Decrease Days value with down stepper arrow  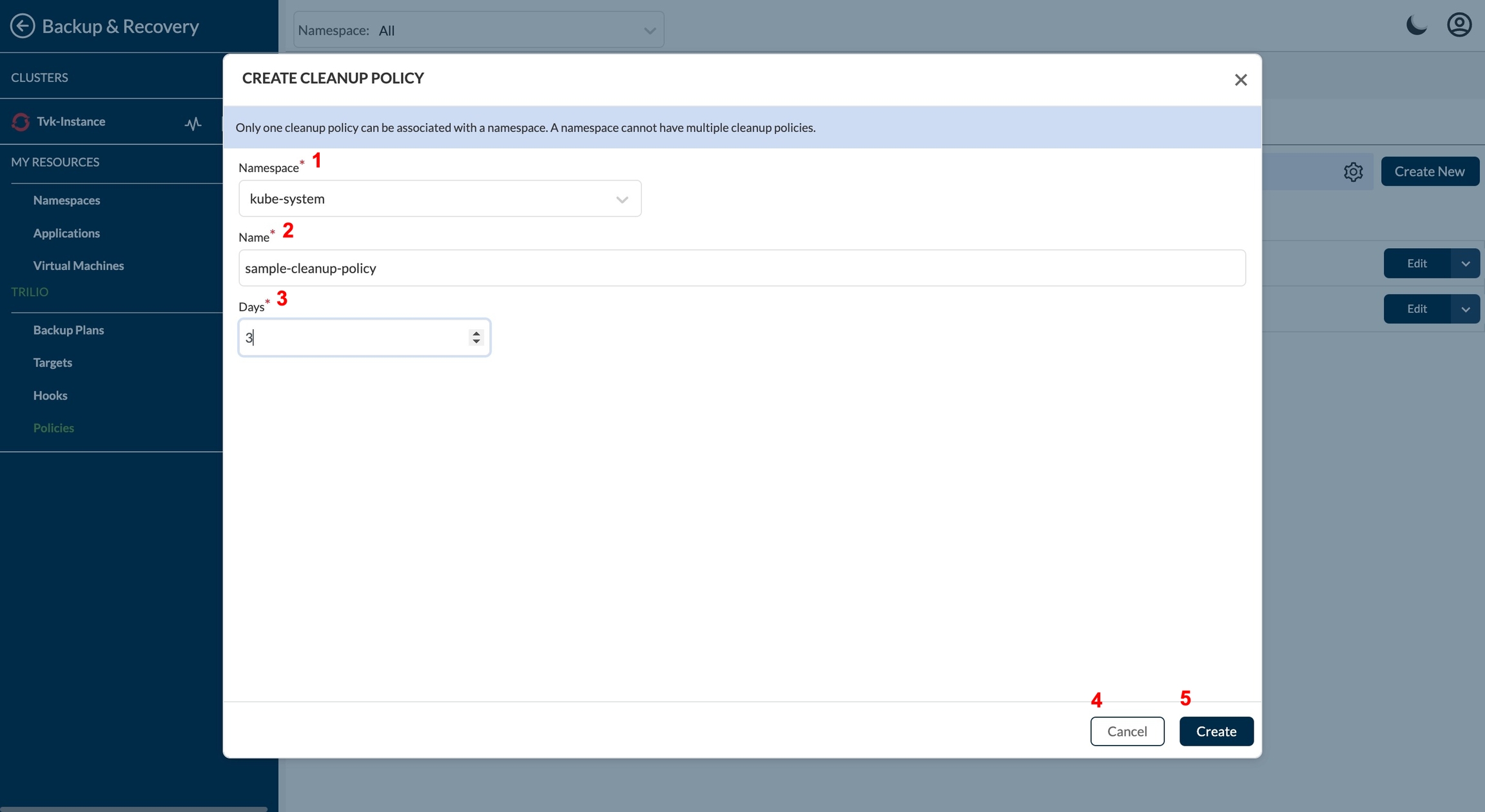476,342
